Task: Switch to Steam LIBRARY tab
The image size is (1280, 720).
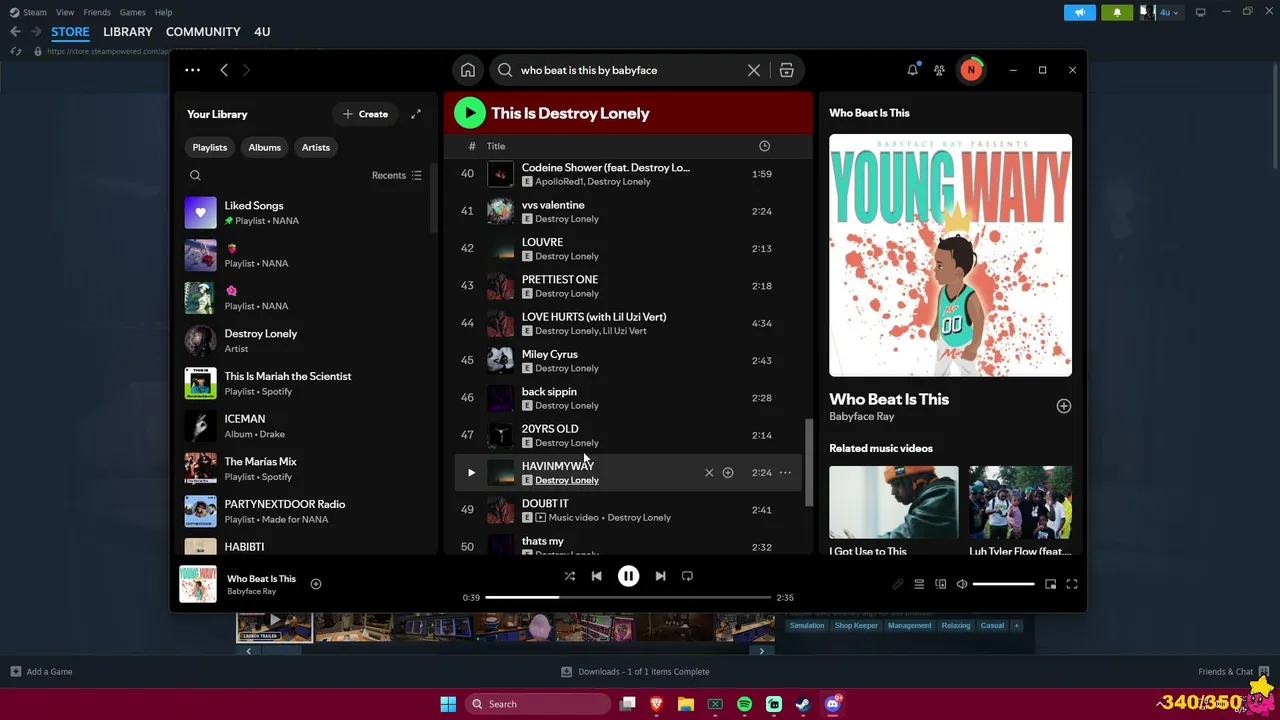Action: tap(128, 32)
